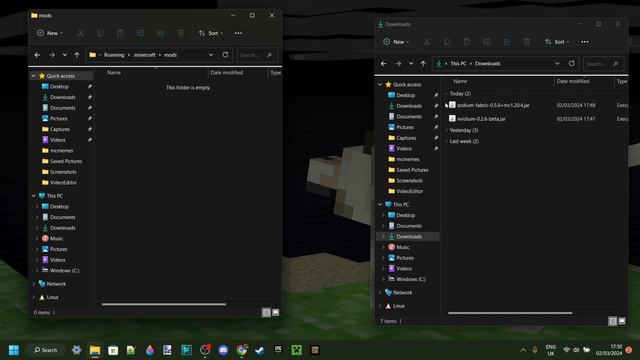Click the search box in mods window
This screenshot has width=640, height=360.
257,55
